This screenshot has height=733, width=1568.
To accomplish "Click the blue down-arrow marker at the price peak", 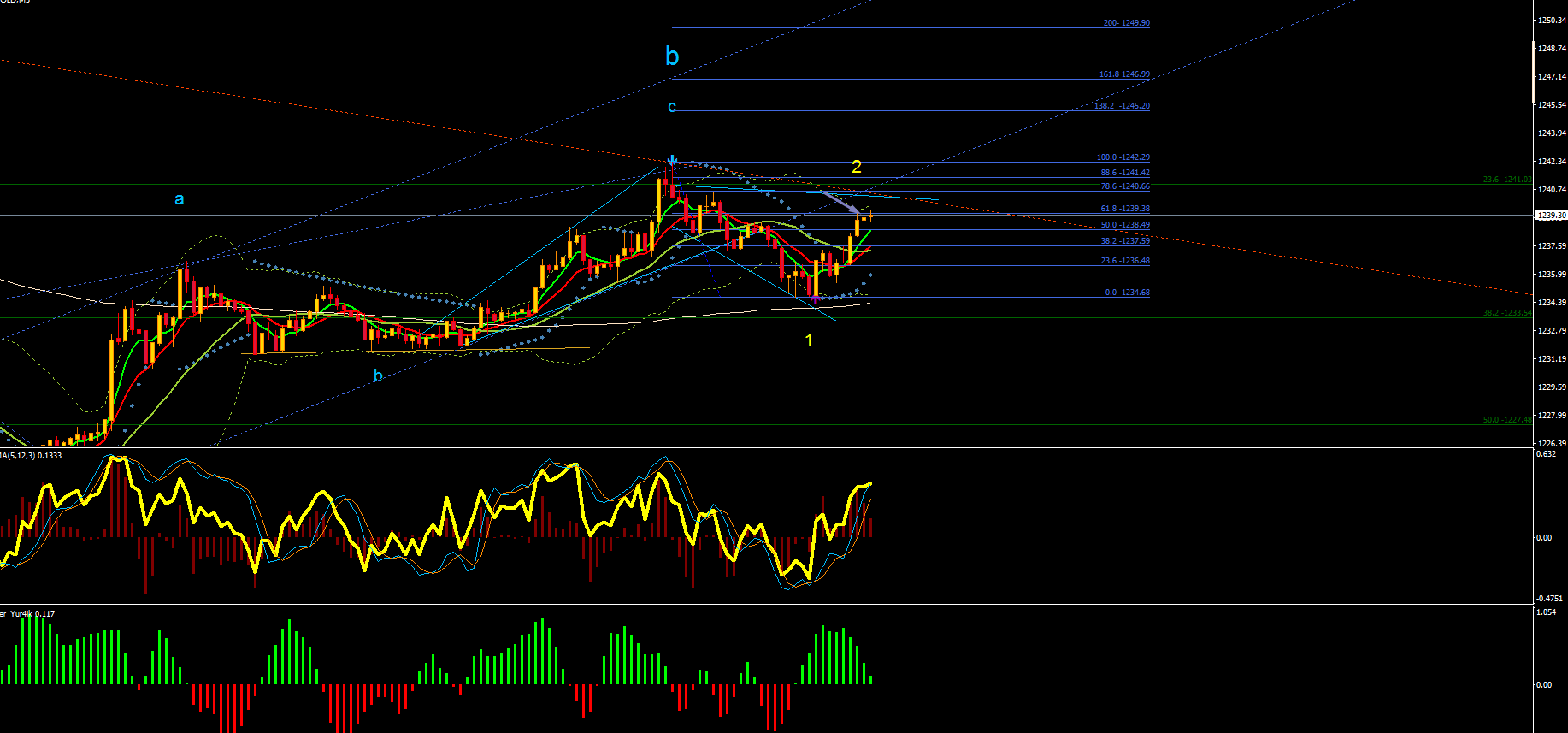I will pyautogui.click(x=673, y=161).
